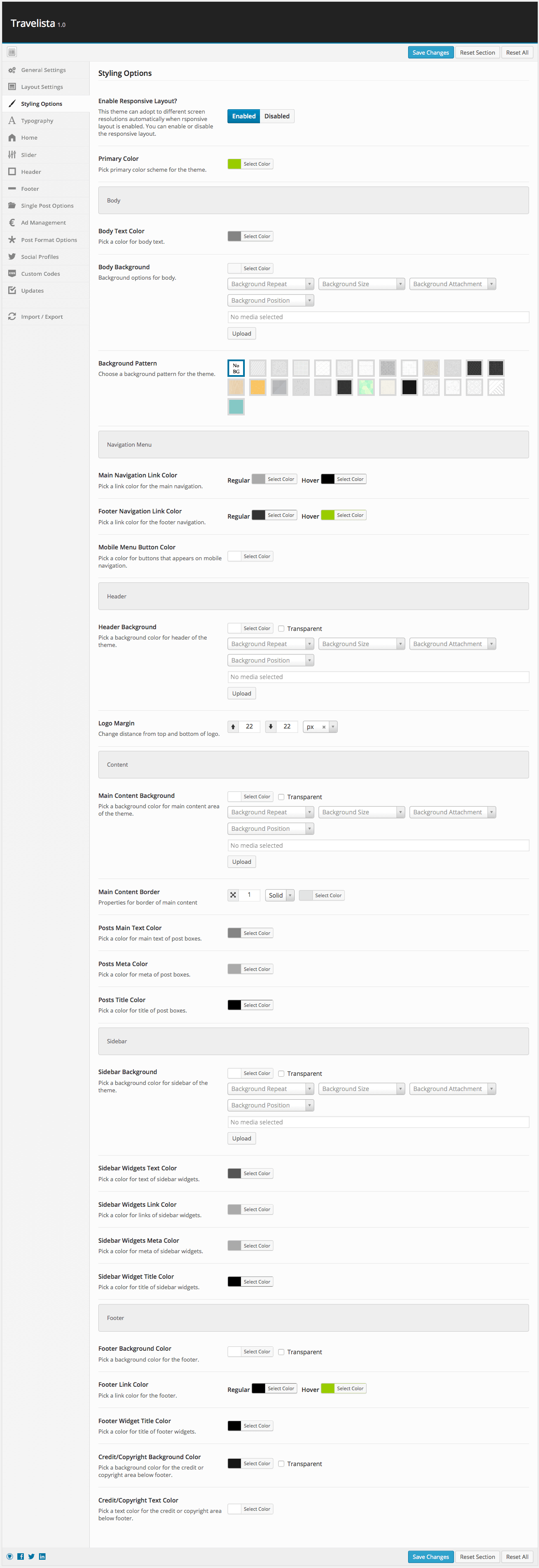Screen dimensions: 539x1568
Task: Click the sliders icon beside Slider
Action: tap(12, 155)
